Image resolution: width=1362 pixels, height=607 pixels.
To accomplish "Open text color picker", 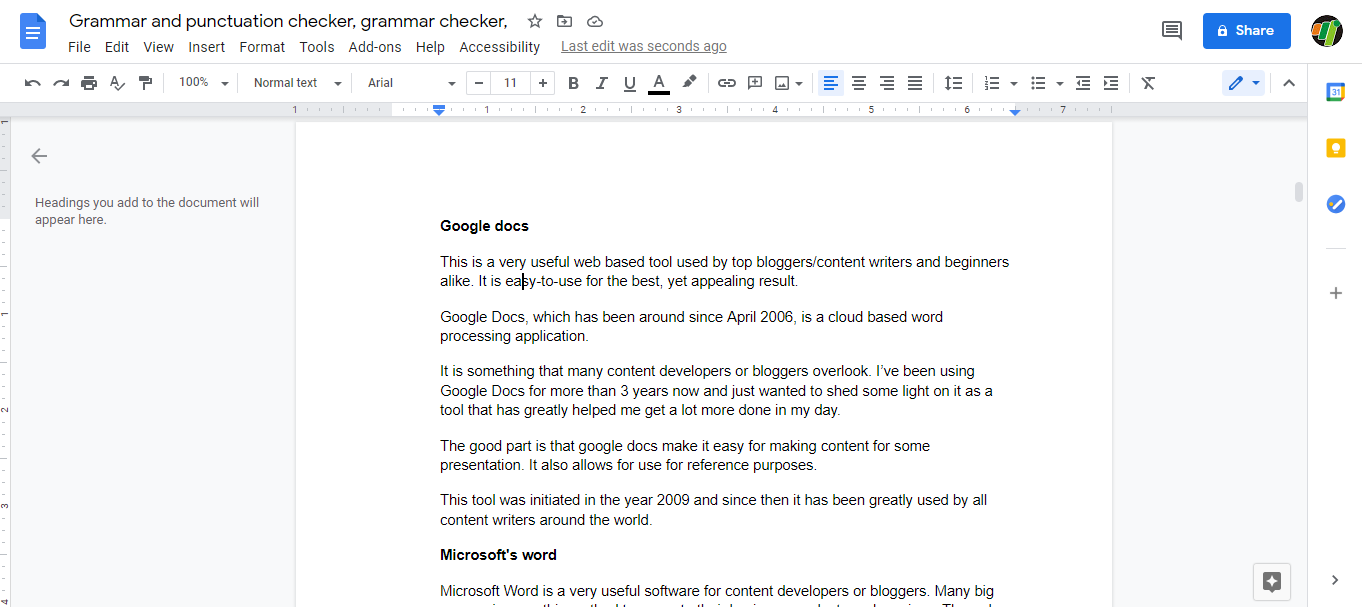I will 659,83.
